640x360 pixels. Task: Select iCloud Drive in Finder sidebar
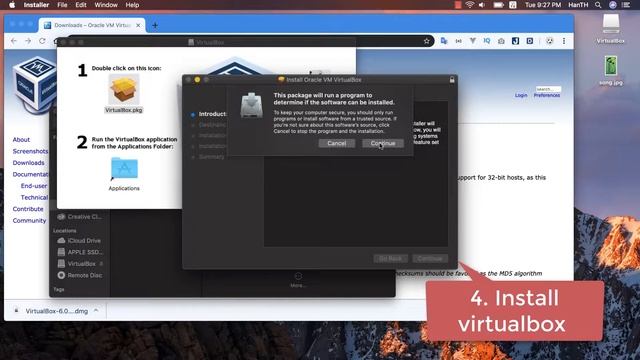(80, 240)
